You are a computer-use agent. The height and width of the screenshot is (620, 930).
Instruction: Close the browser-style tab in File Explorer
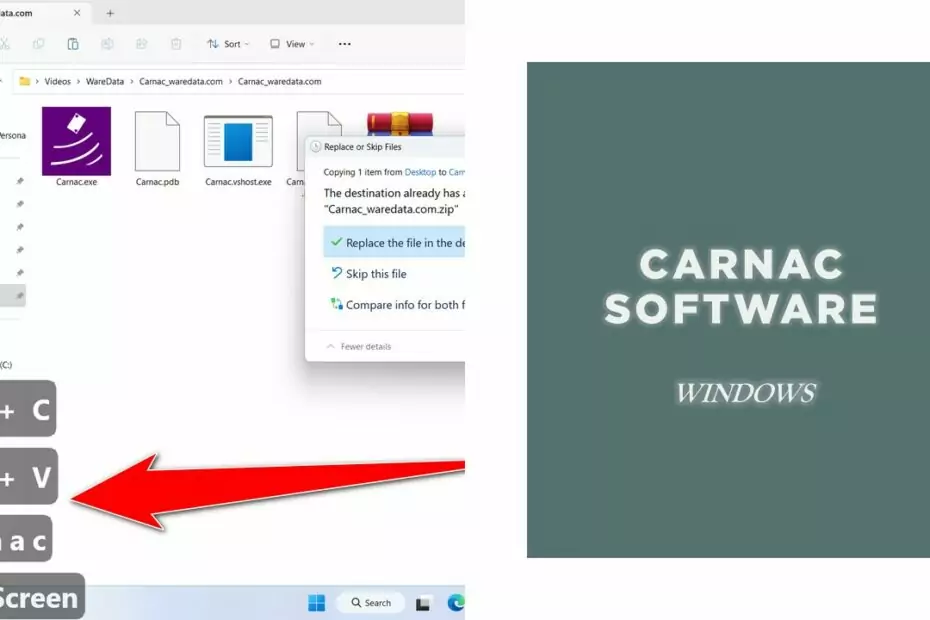tap(77, 12)
